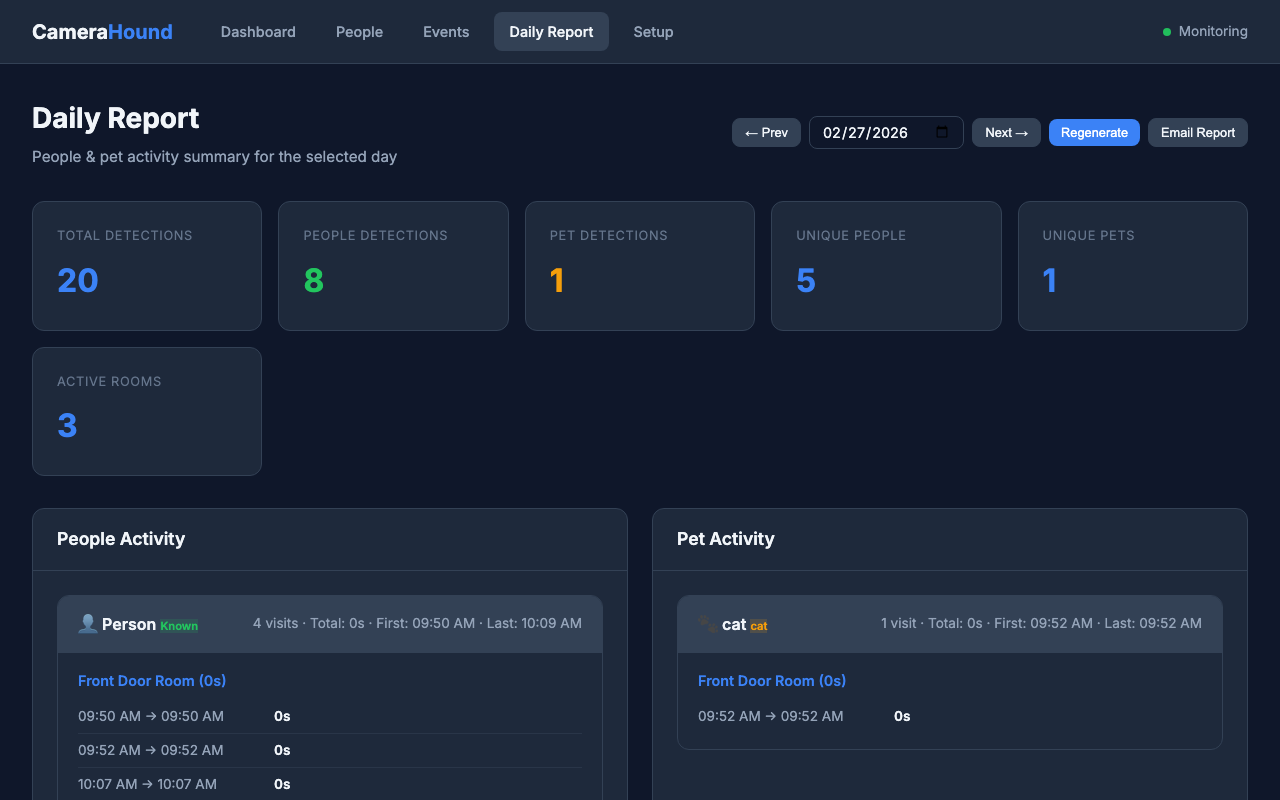This screenshot has width=1280, height=800.
Task: Open the People tab
Action: (359, 31)
